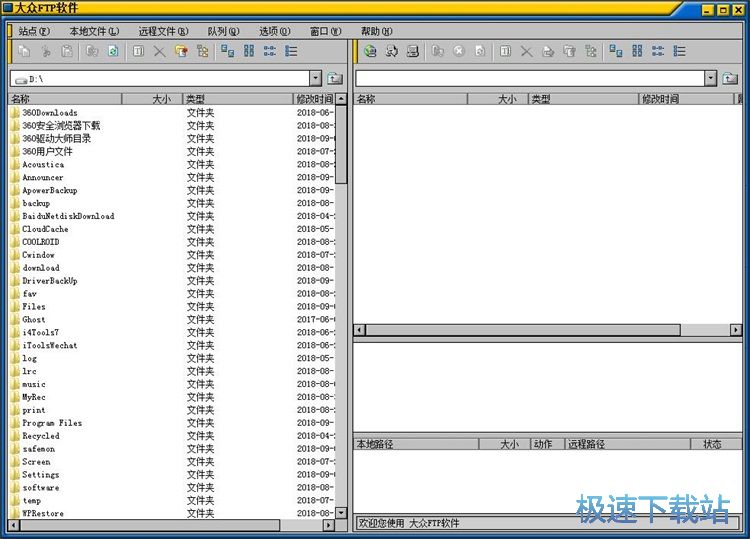750x539 pixels.
Task: Open the 选项 menu
Action: tap(275, 31)
